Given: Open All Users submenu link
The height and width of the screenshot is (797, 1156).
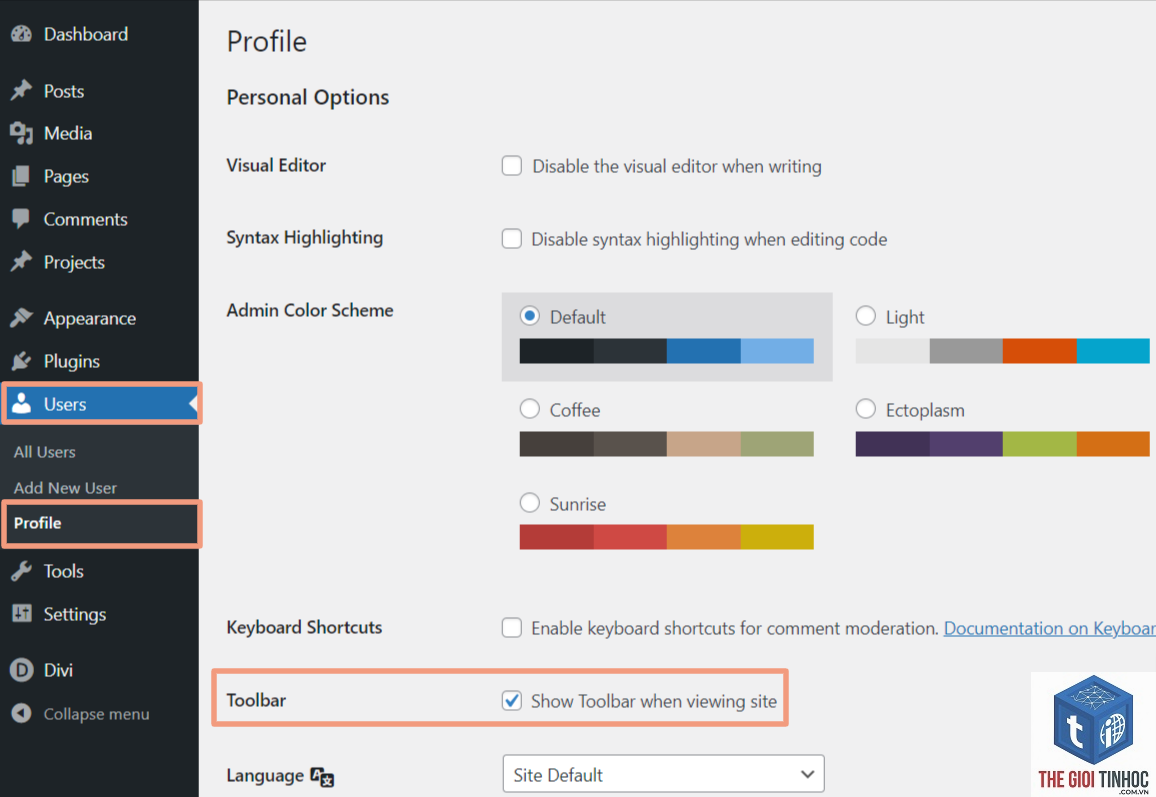Looking at the screenshot, I should tap(44, 452).
